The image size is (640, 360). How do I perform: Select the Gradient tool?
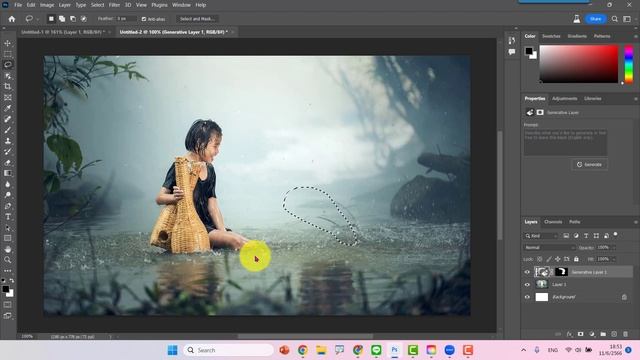pos(7,173)
